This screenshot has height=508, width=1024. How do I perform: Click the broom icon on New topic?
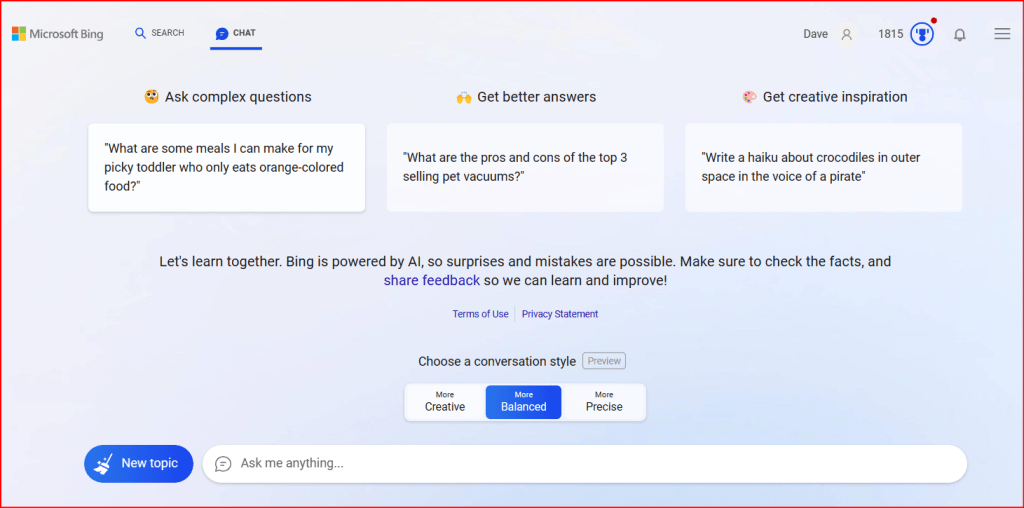103,464
